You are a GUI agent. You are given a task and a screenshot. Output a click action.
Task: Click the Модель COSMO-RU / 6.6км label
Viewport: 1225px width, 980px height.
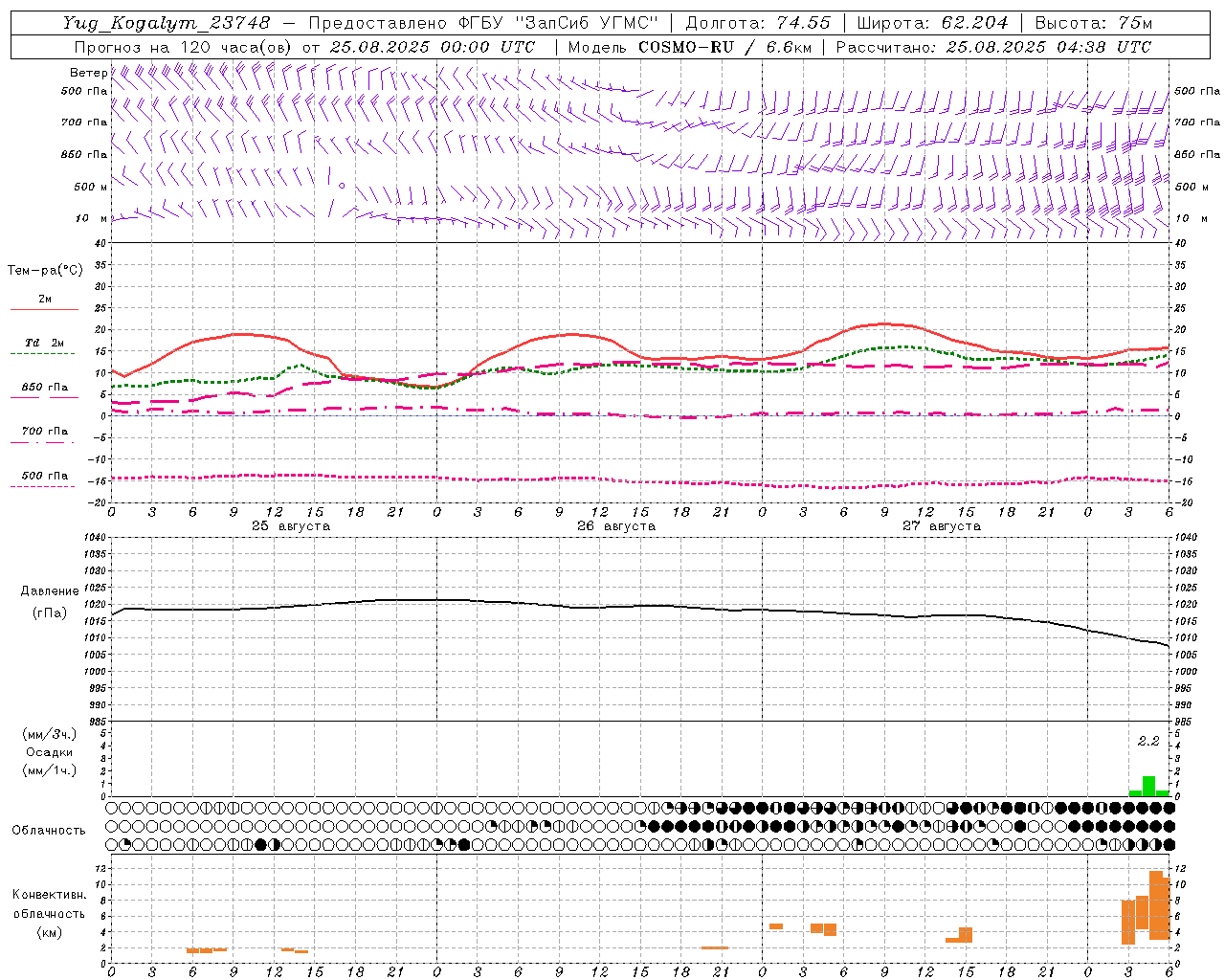click(x=690, y=47)
